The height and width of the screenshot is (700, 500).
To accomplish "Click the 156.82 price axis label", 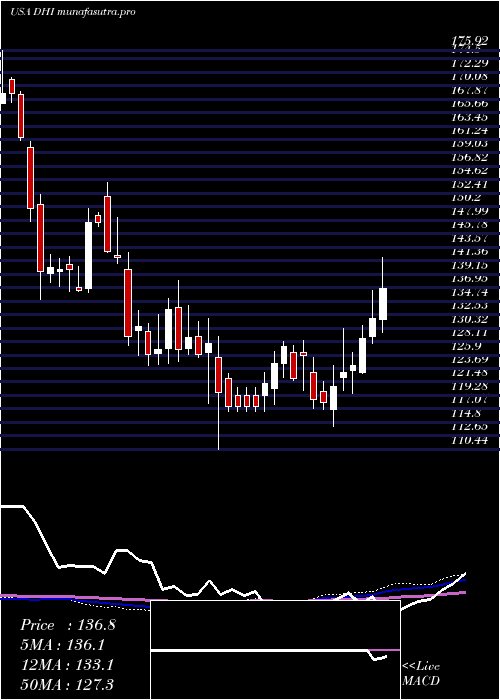I will tap(469, 157).
